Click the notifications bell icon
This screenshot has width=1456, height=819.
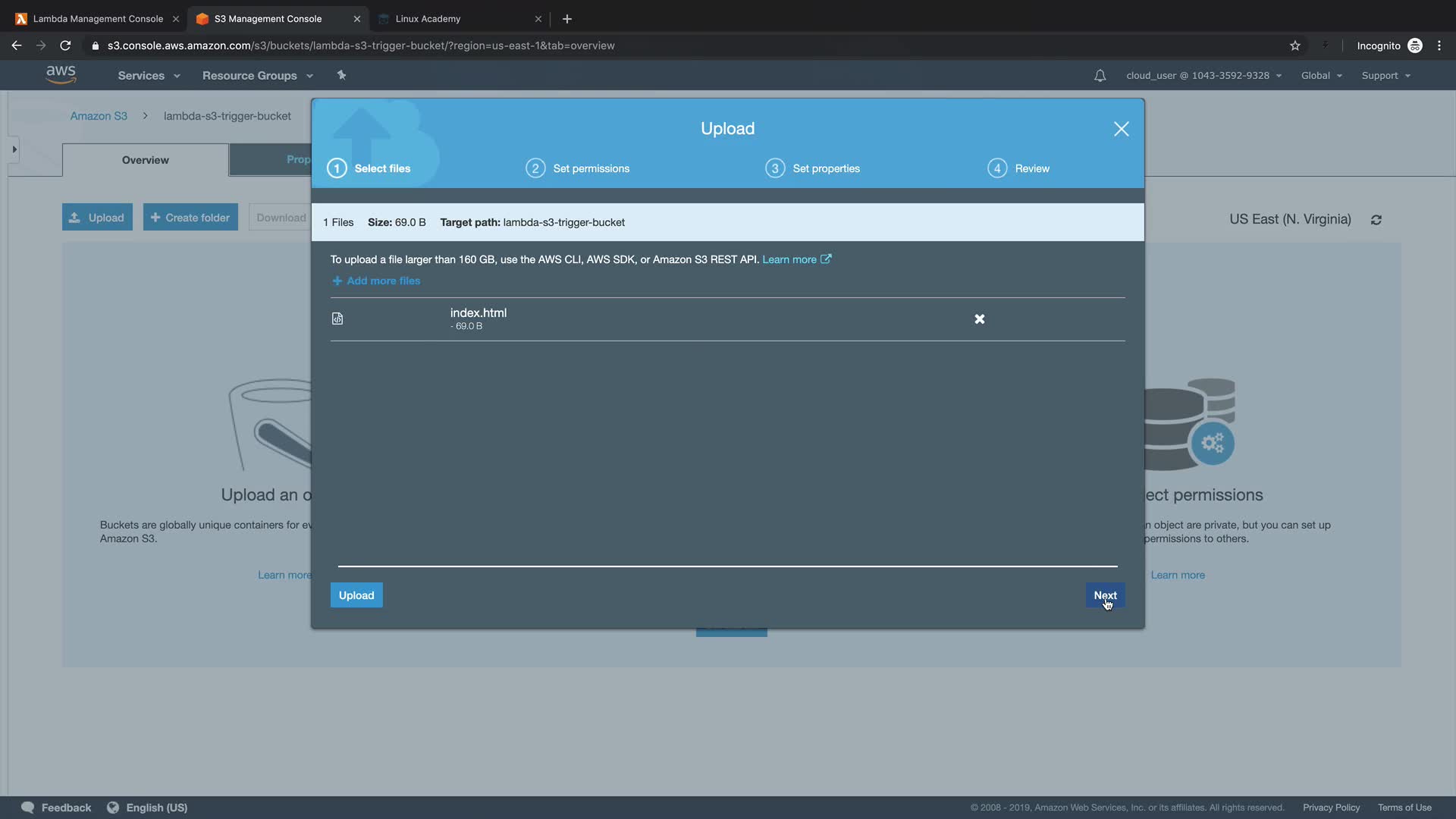click(1100, 76)
